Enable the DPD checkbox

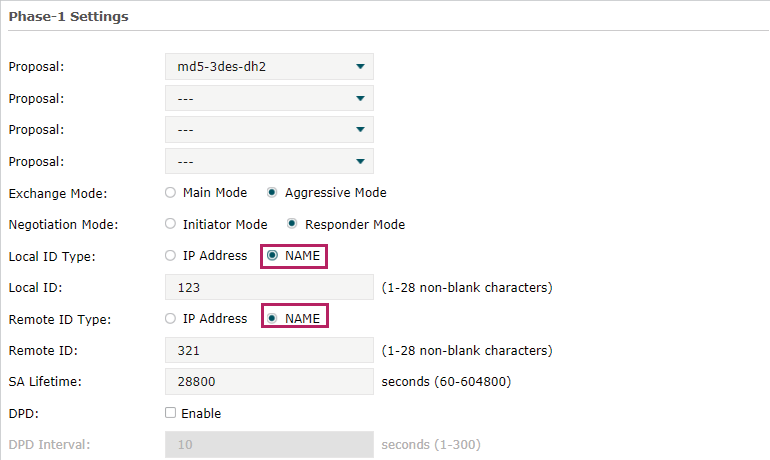click(170, 413)
